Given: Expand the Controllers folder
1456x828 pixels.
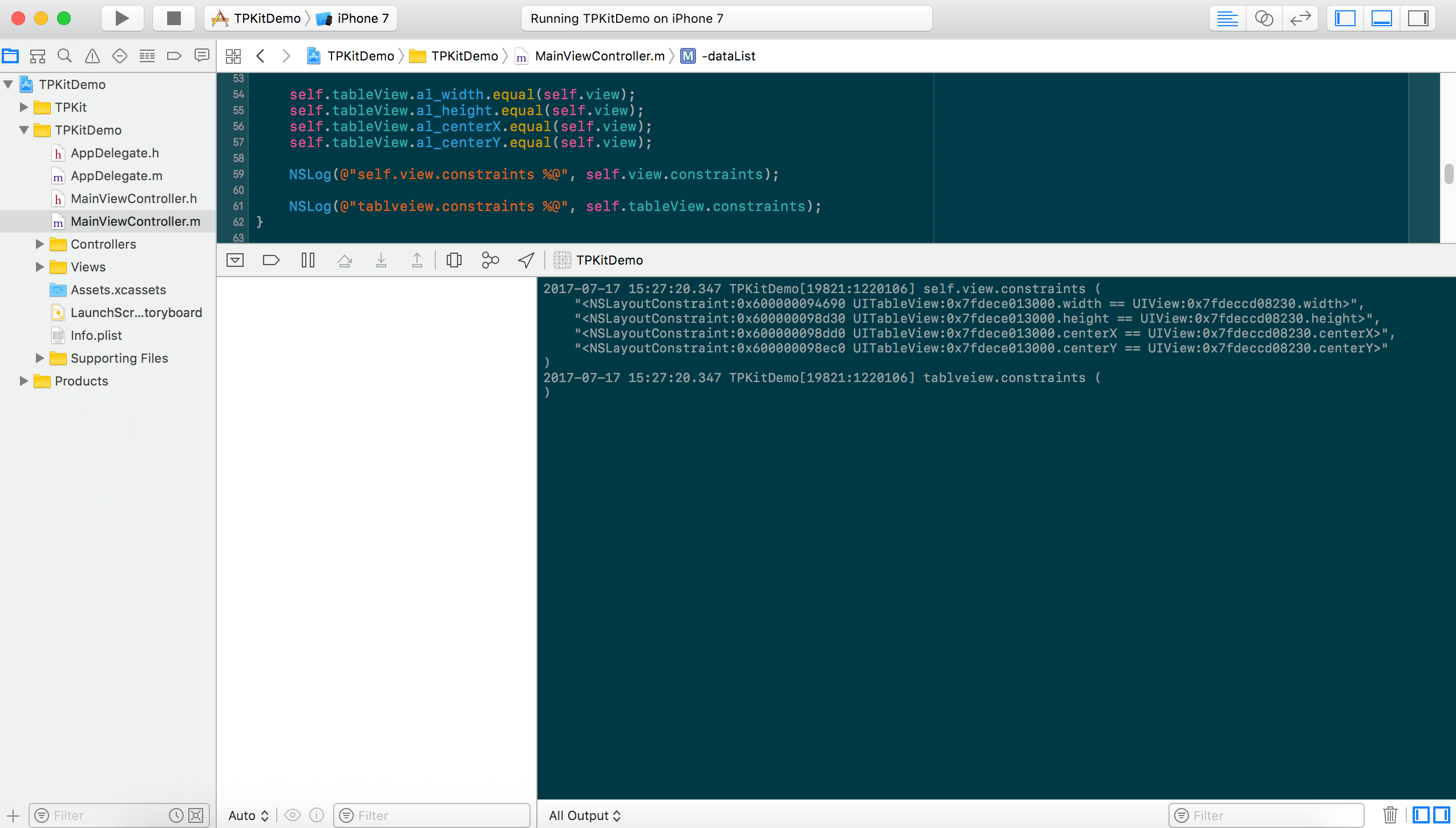Looking at the screenshot, I should click(x=39, y=244).
